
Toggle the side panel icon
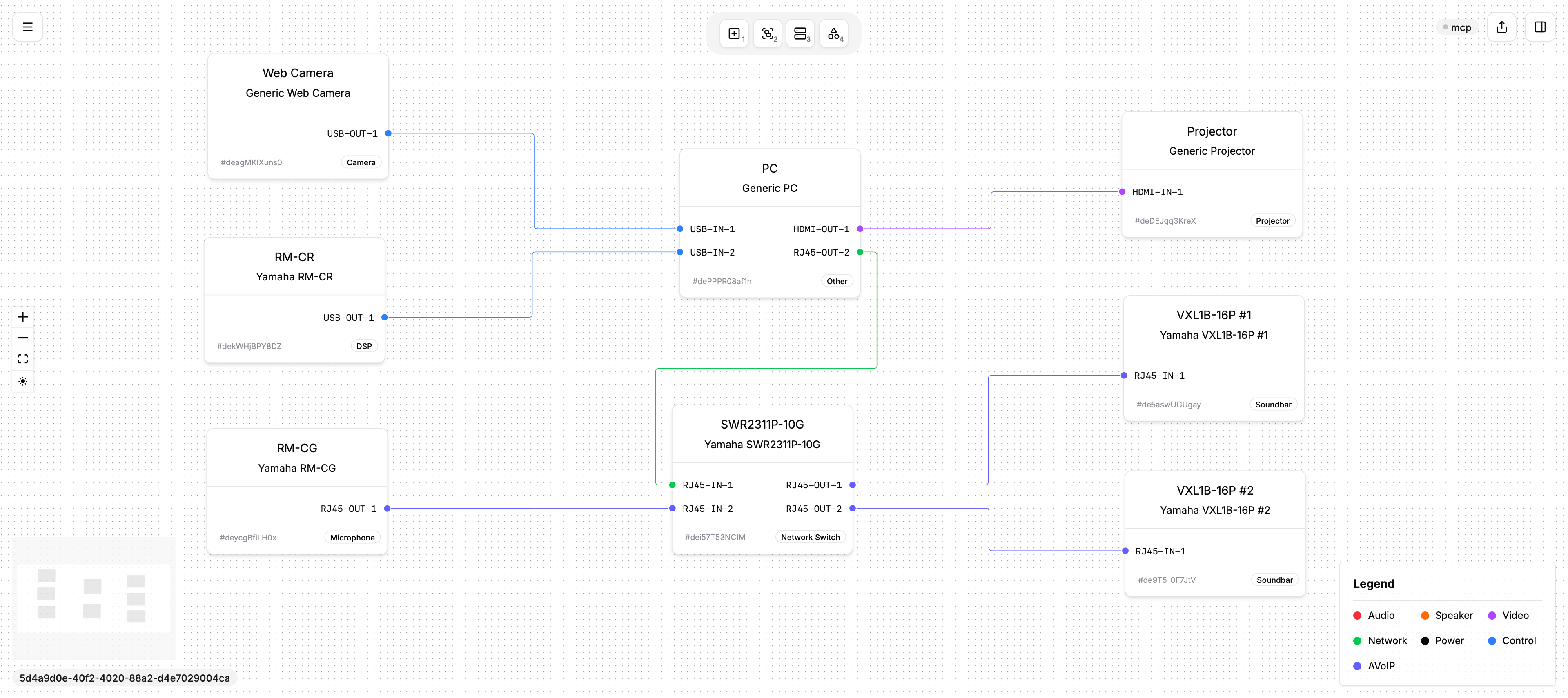[x=1540, y=27]
